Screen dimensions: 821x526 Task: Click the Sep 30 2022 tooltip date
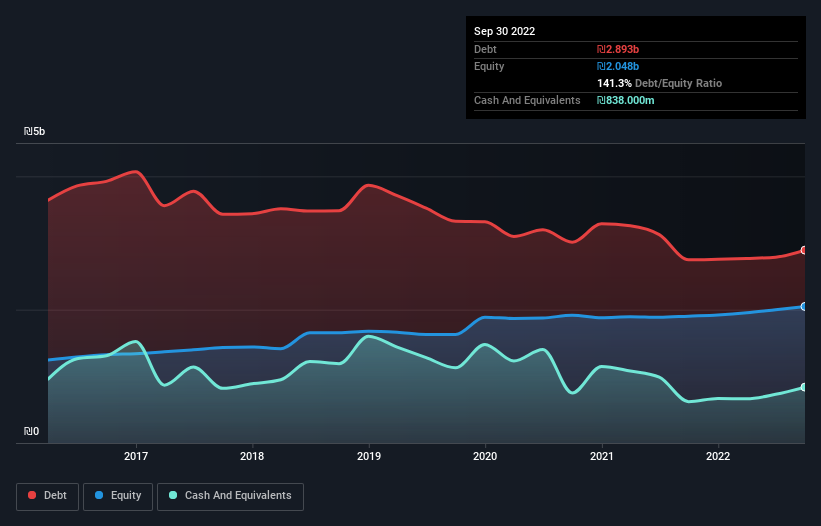[504, 31]
